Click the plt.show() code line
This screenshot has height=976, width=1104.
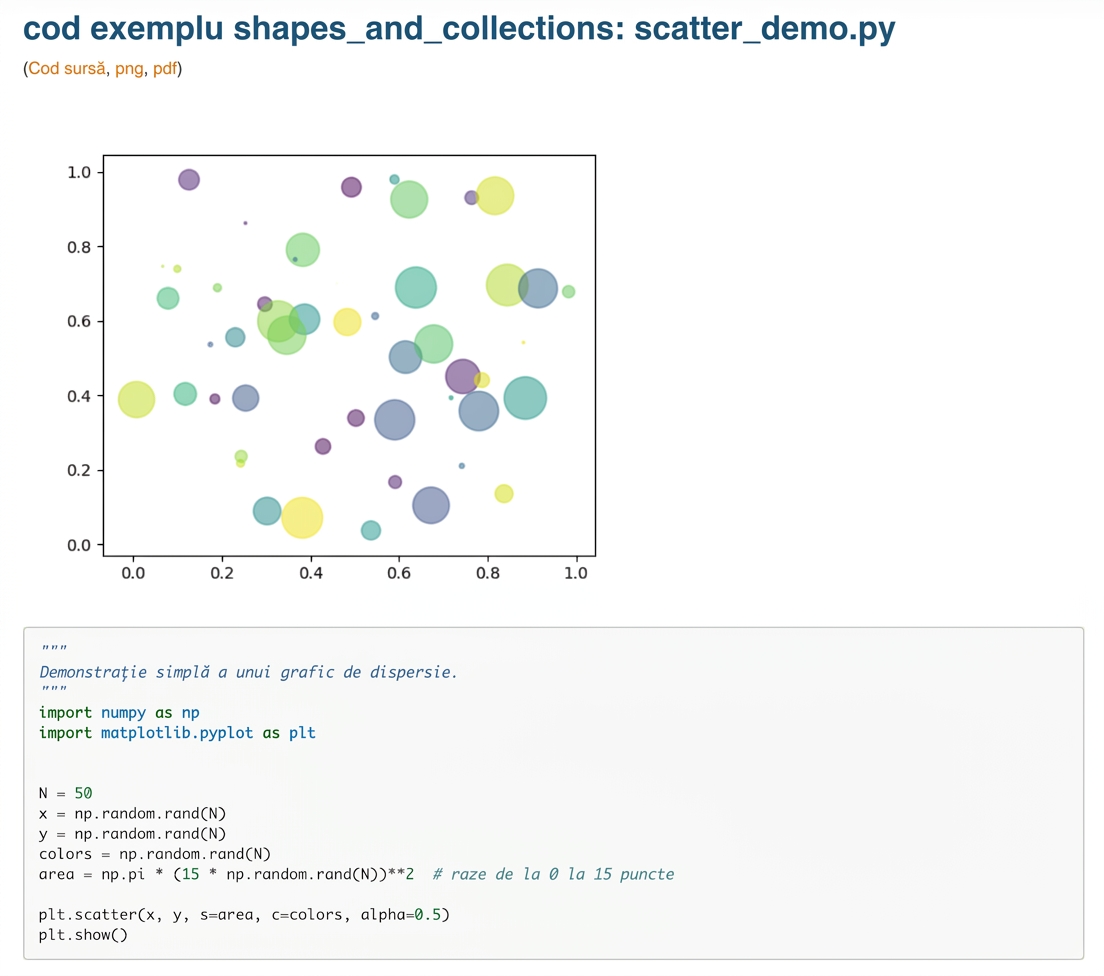click(83, 935)
